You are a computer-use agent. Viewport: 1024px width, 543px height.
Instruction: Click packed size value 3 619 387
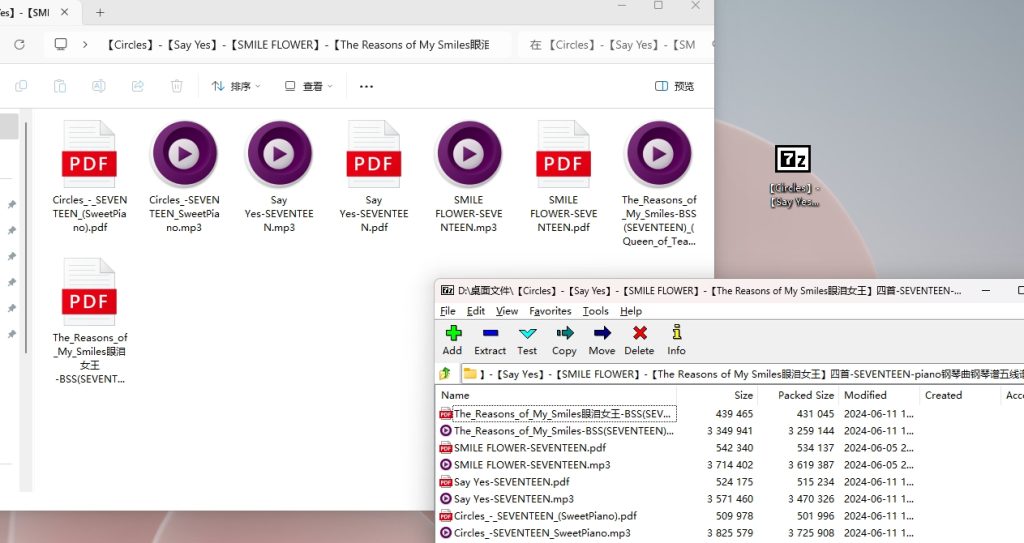[810, 465]
